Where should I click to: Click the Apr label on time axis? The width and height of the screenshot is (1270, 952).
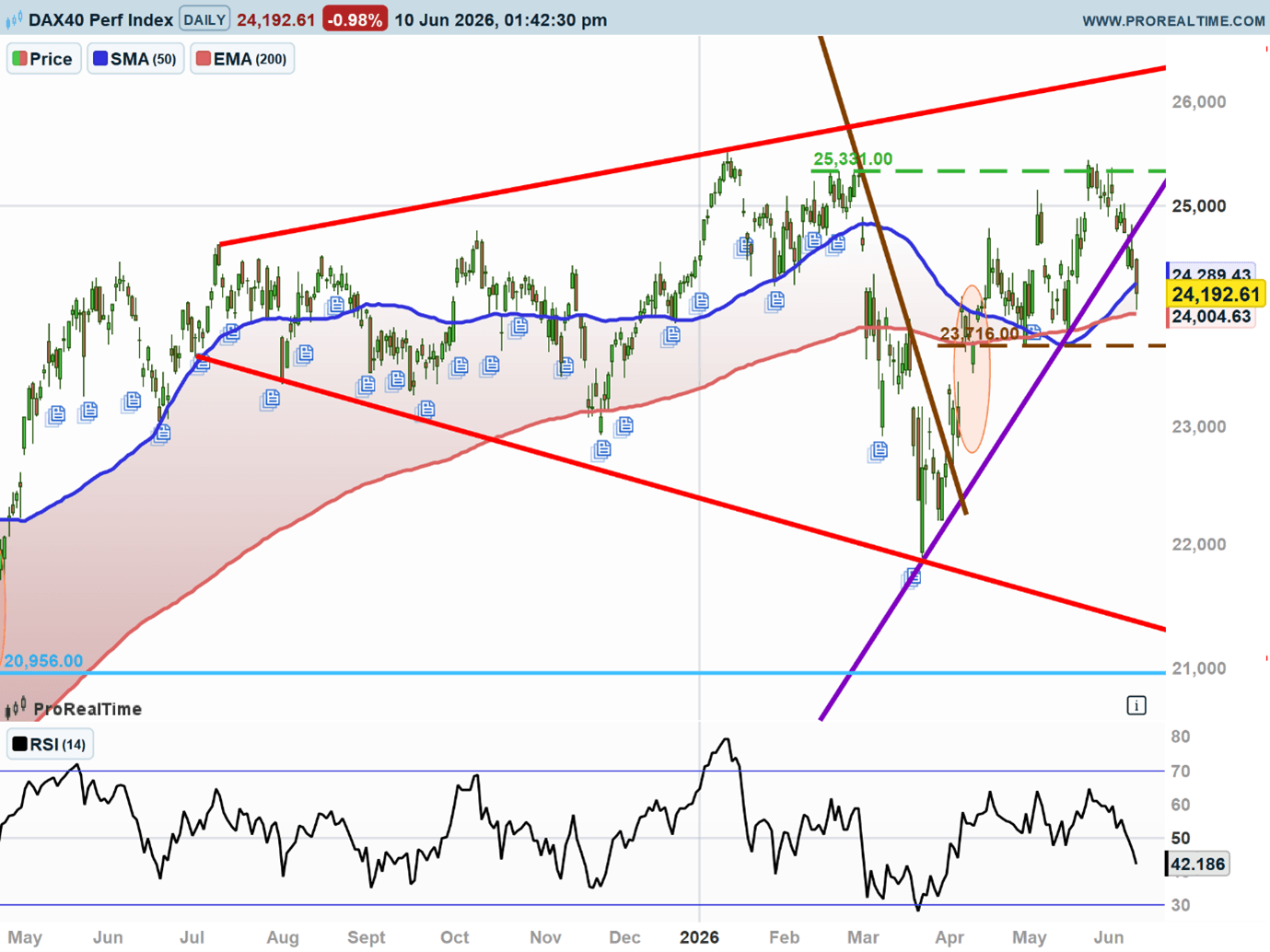click(x=949, y=937)
